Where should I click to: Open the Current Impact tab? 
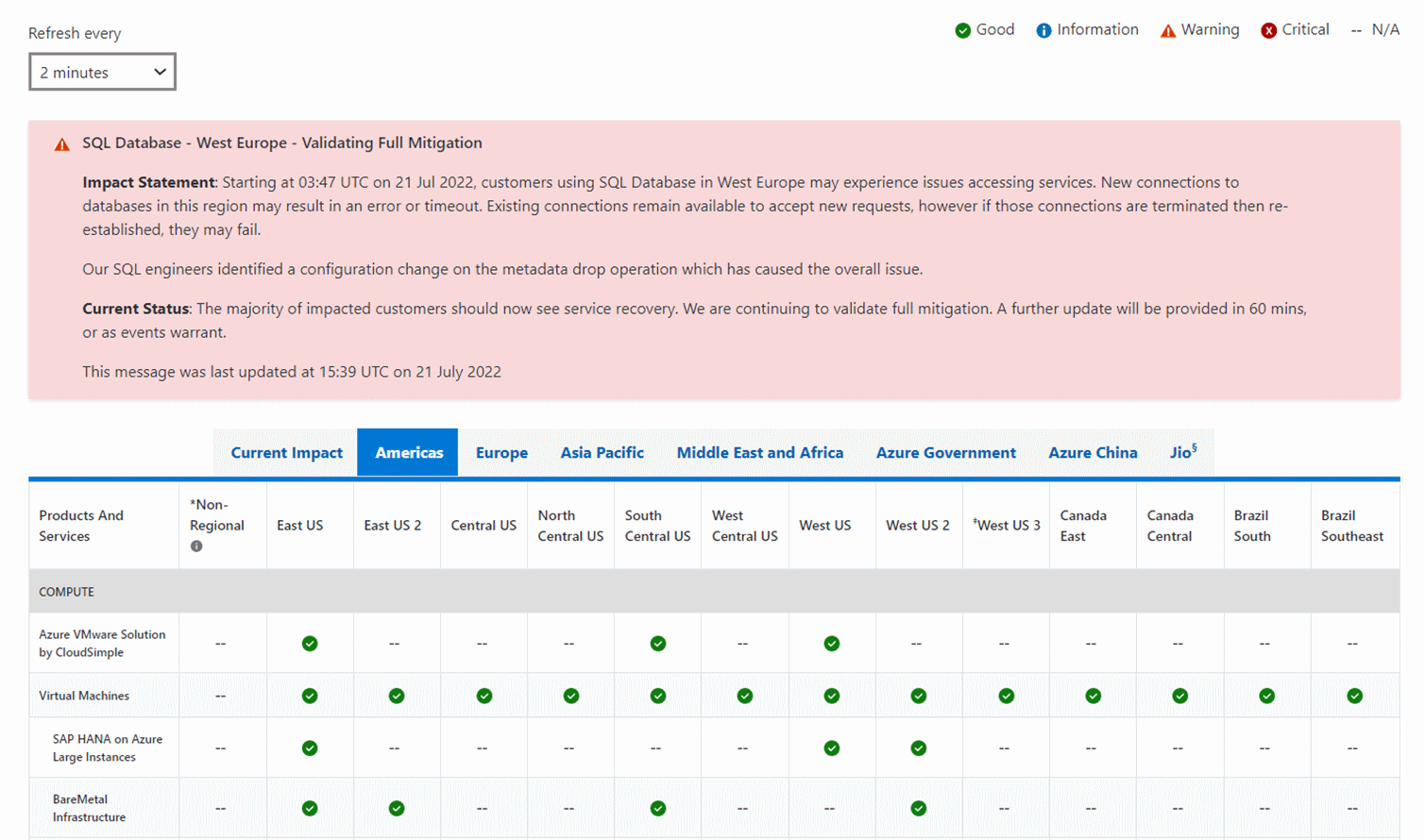click(286, 453)
